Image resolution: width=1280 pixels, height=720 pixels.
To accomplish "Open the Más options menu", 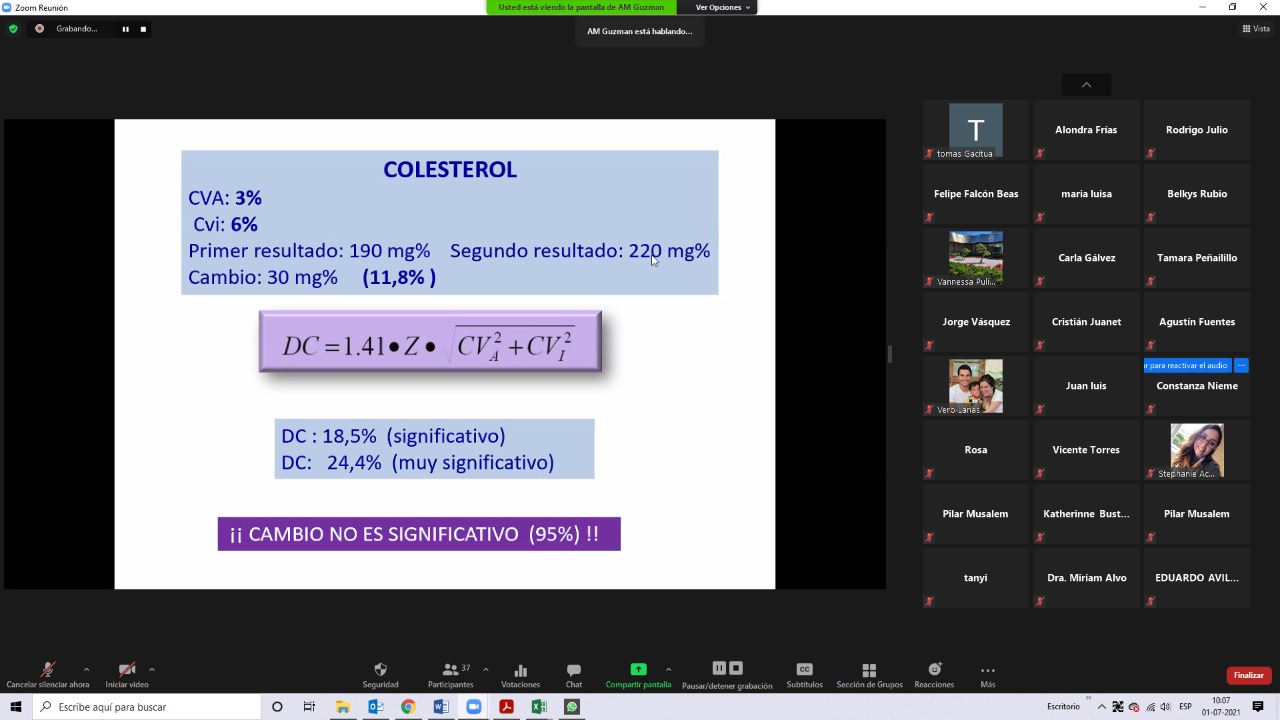I will point(988,675).
